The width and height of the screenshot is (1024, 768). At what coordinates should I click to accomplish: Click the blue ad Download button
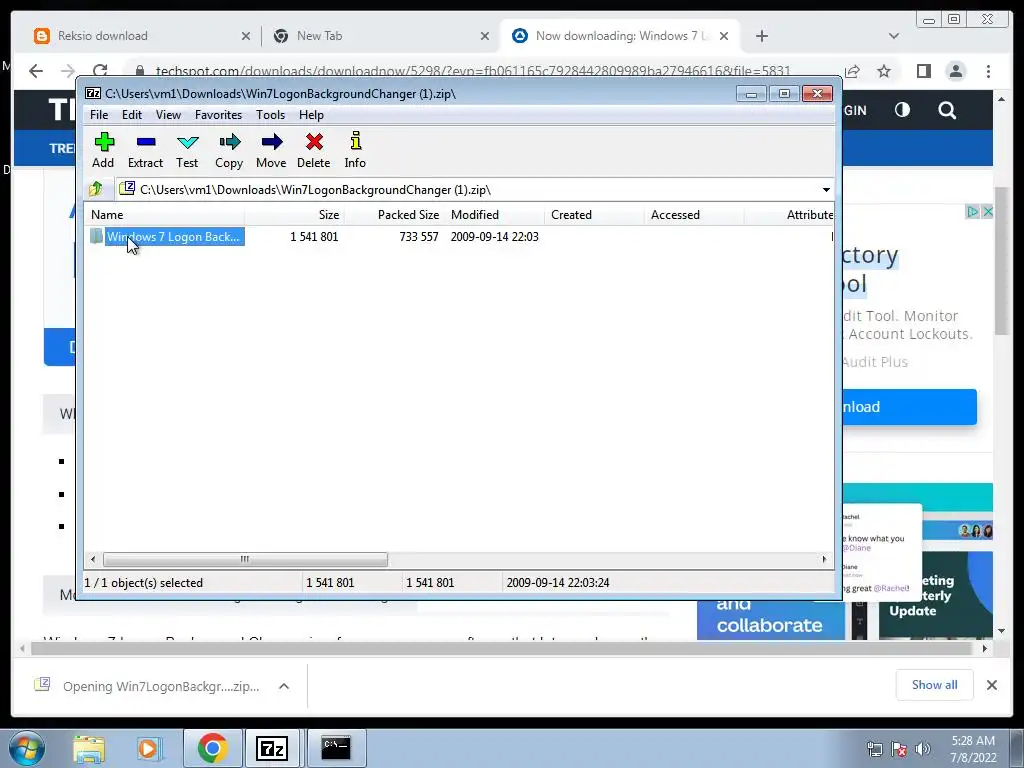(909, 407)
